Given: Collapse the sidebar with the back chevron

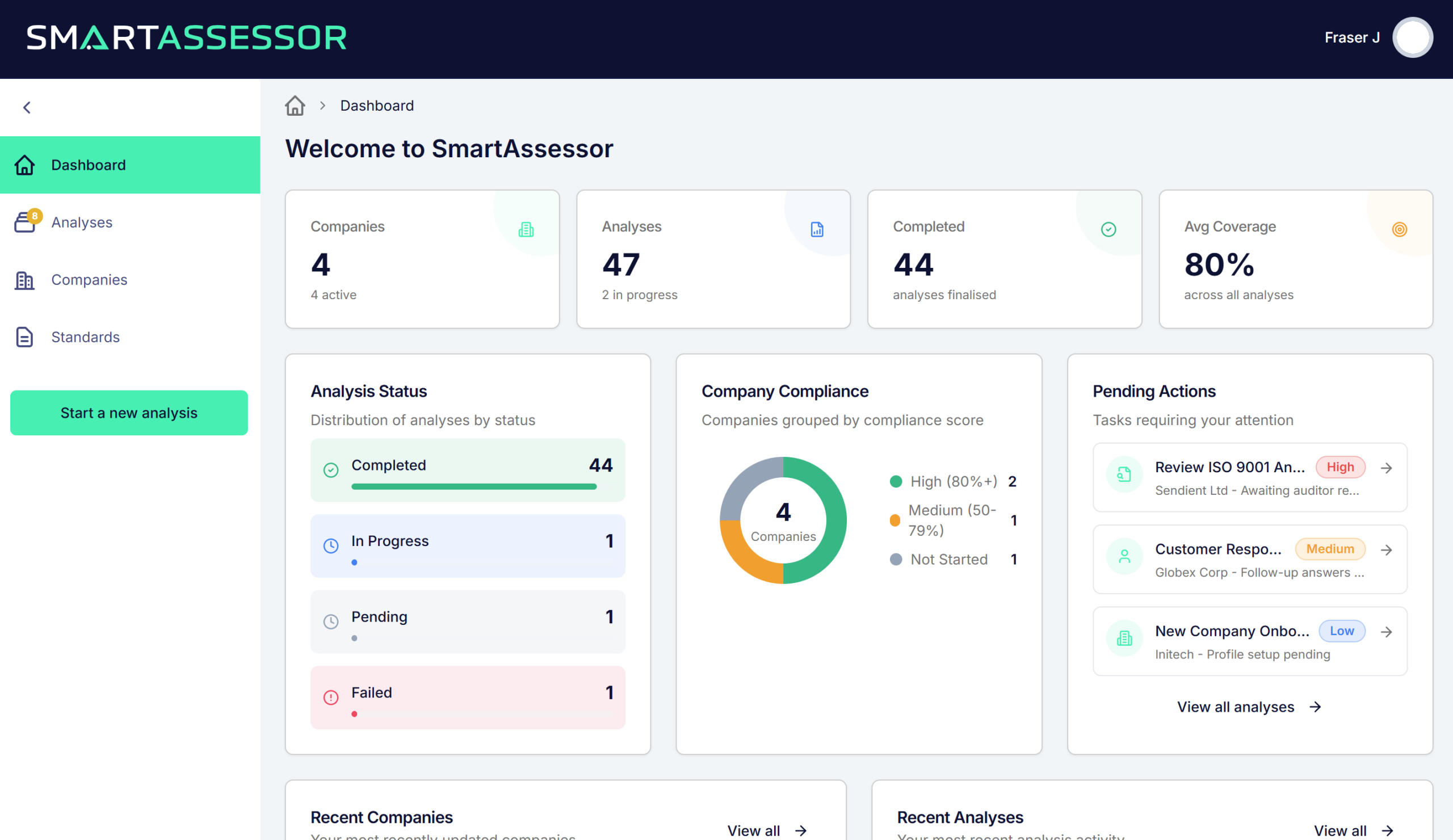Looking at the screenshot, I should (x=27, y=107).
